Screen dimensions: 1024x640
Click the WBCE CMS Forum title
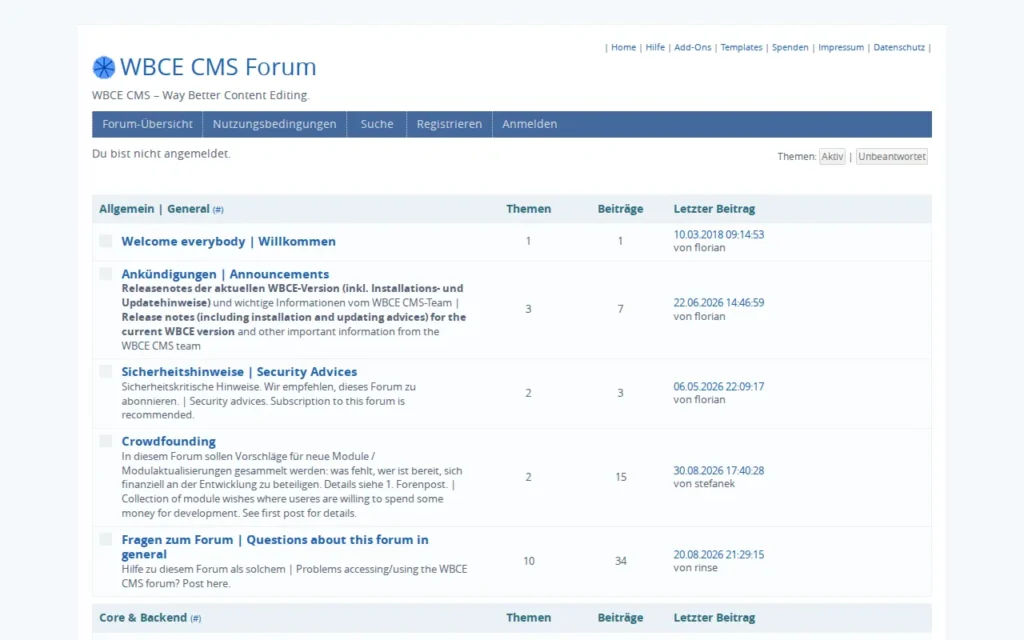pyautogui.click(x=218, y=67)
